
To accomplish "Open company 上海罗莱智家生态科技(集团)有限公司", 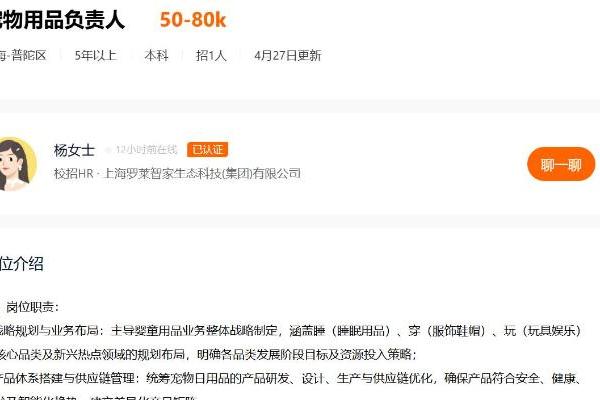I will coord(202,174).
